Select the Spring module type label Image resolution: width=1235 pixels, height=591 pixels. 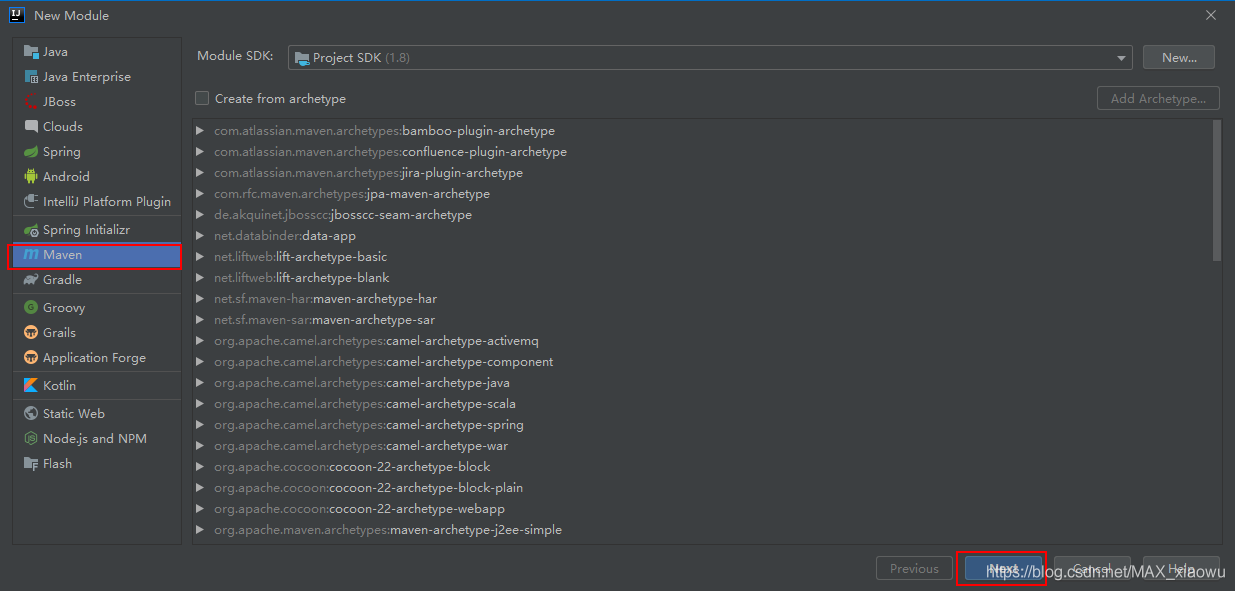(x=62, y=152)
